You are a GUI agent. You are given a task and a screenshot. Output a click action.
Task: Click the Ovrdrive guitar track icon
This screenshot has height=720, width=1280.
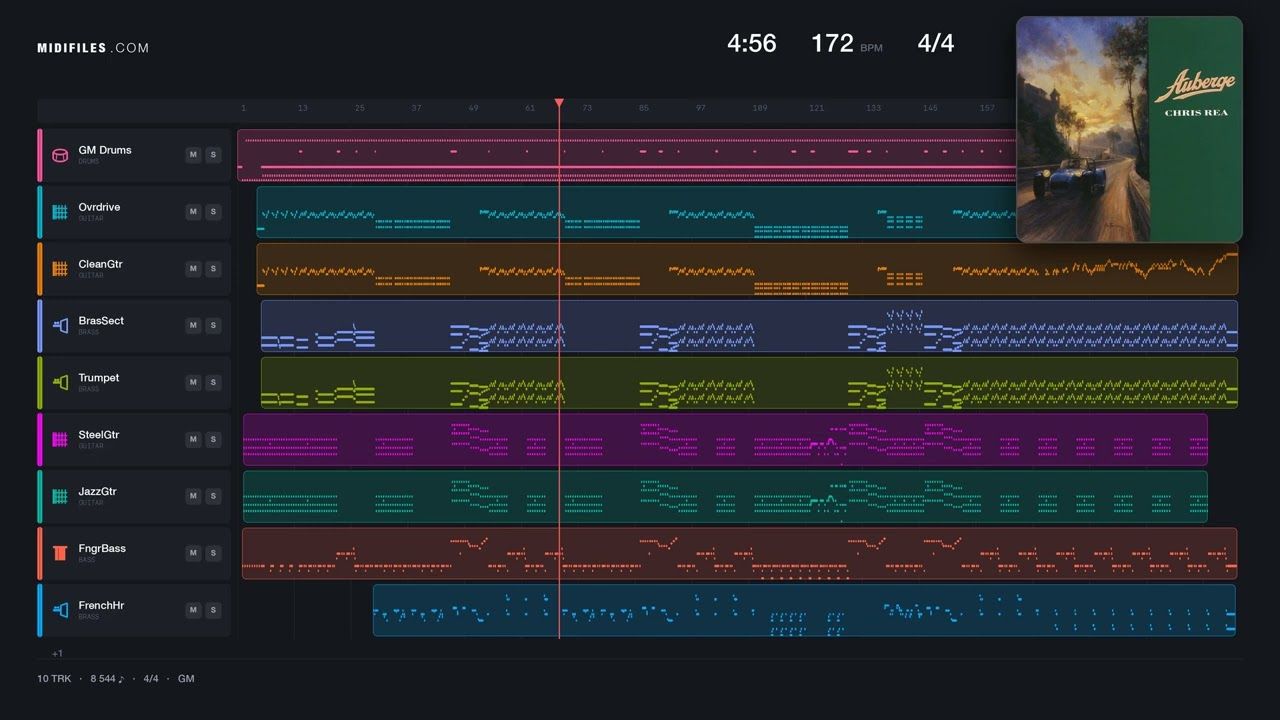coord(60,212)
